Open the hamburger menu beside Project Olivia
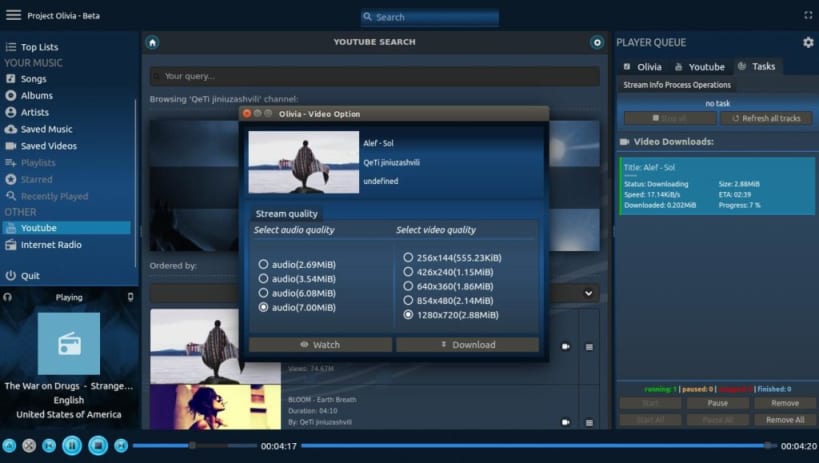This screenshot has height=463, width=819. (x=13, y=15)
